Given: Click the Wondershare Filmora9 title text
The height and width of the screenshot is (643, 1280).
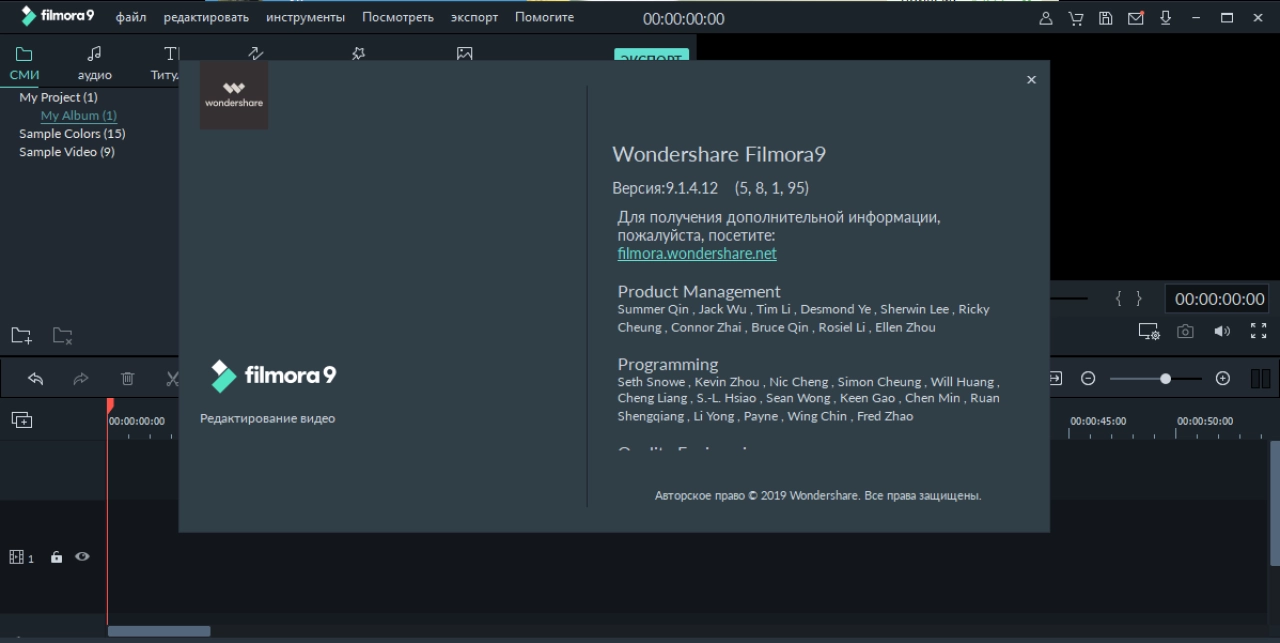Looking at the screenshot, I should 719,154.
